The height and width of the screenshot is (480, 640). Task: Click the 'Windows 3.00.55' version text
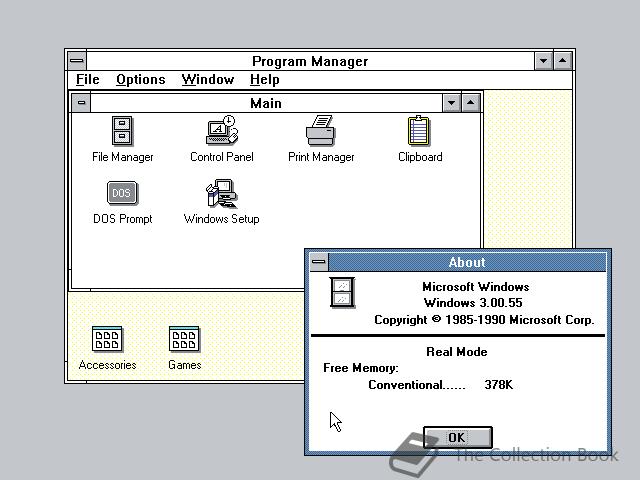(473, 303)
